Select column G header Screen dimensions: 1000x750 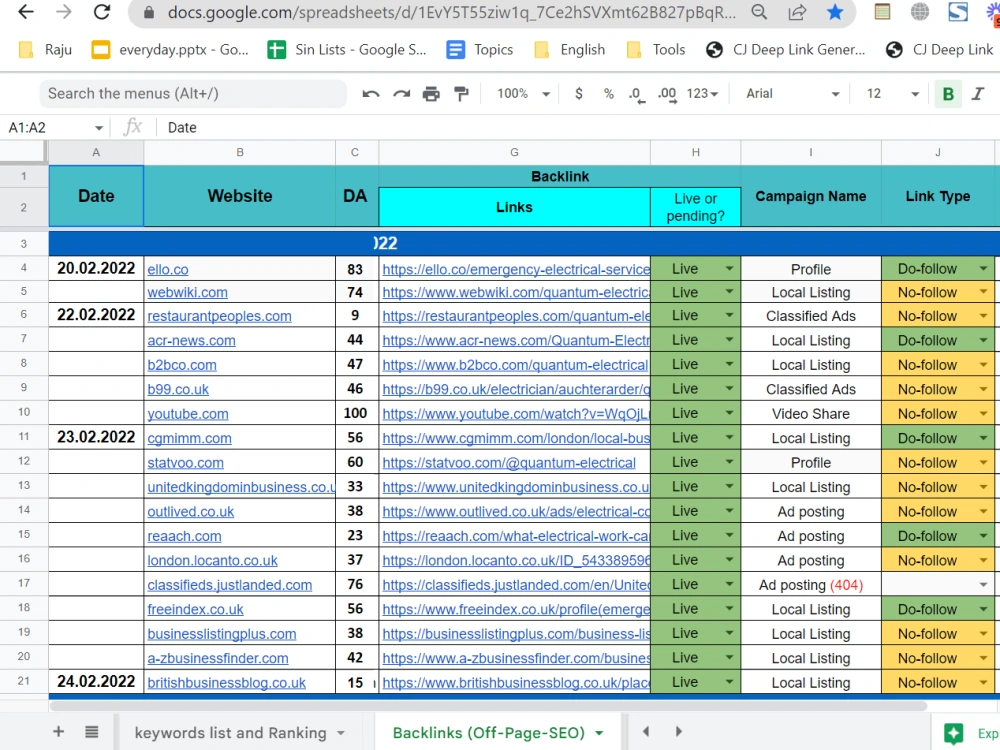(x=514, y=152)
